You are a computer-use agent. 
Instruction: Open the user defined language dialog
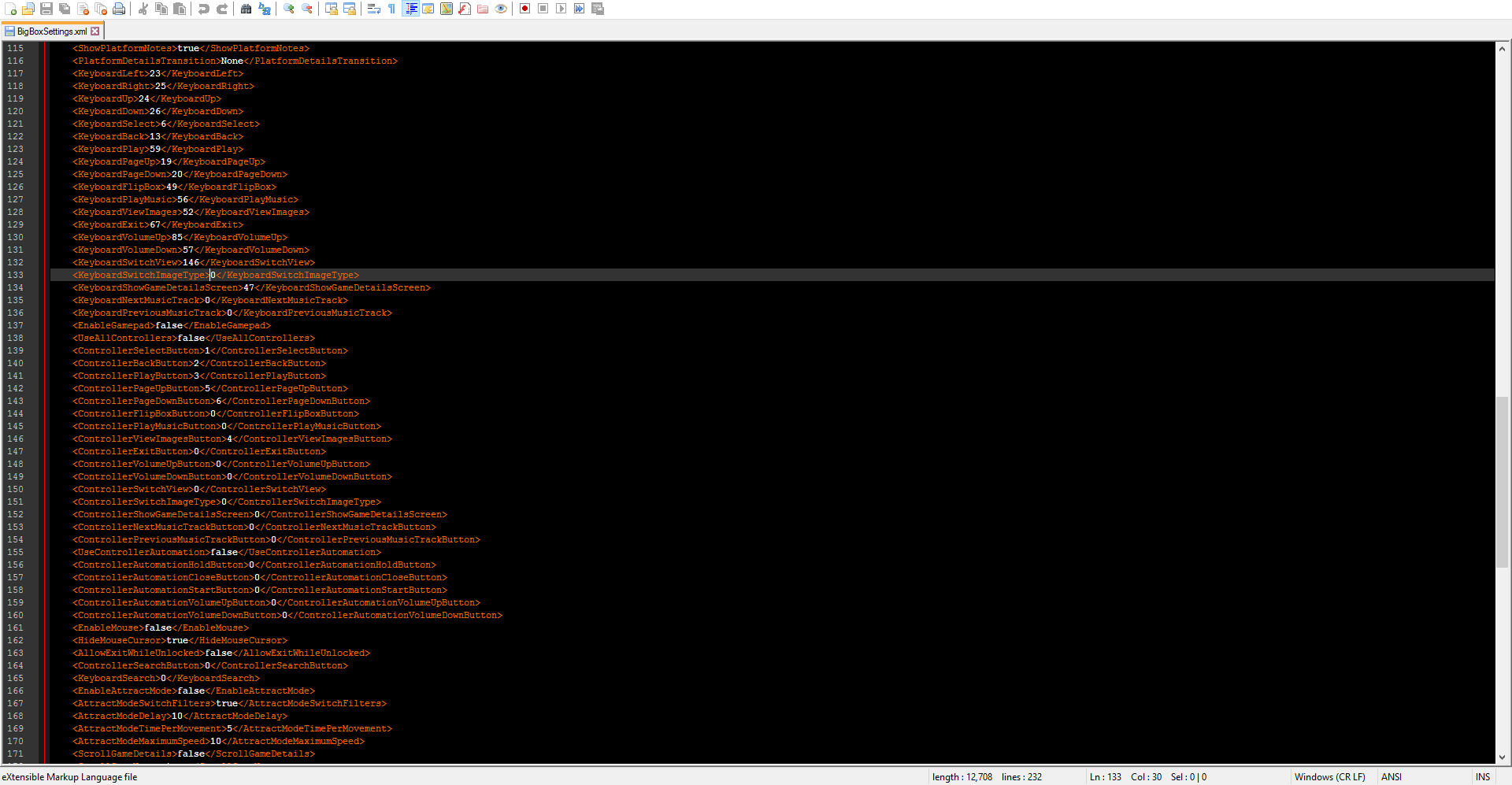[428, 9]
